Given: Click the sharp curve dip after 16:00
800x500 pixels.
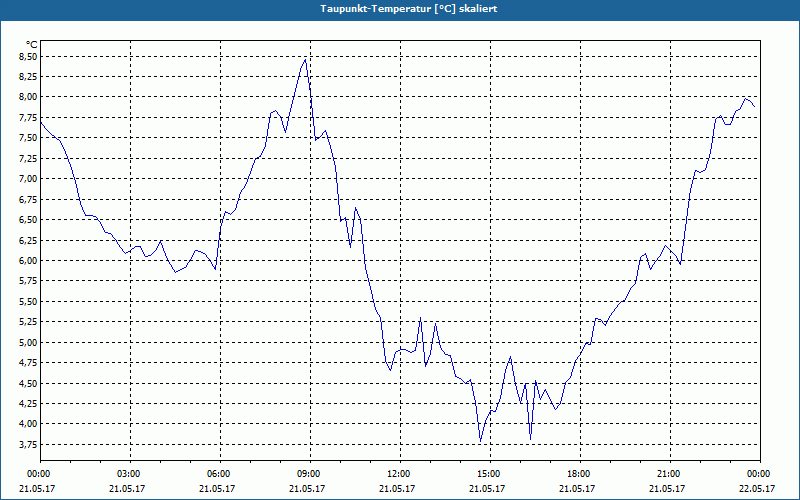Looking at the screenshot, I should (531, 439).
